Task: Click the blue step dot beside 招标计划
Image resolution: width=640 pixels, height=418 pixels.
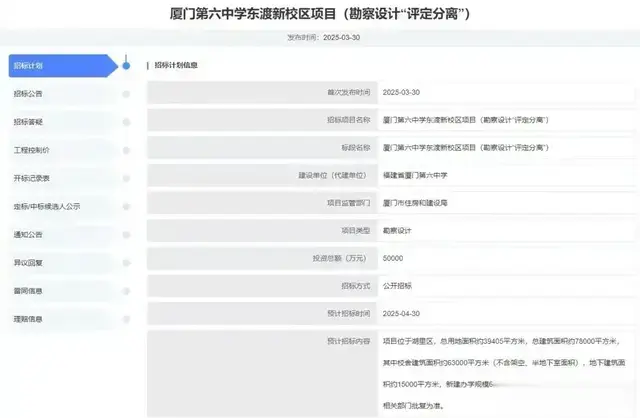Action: click(126, 65)
